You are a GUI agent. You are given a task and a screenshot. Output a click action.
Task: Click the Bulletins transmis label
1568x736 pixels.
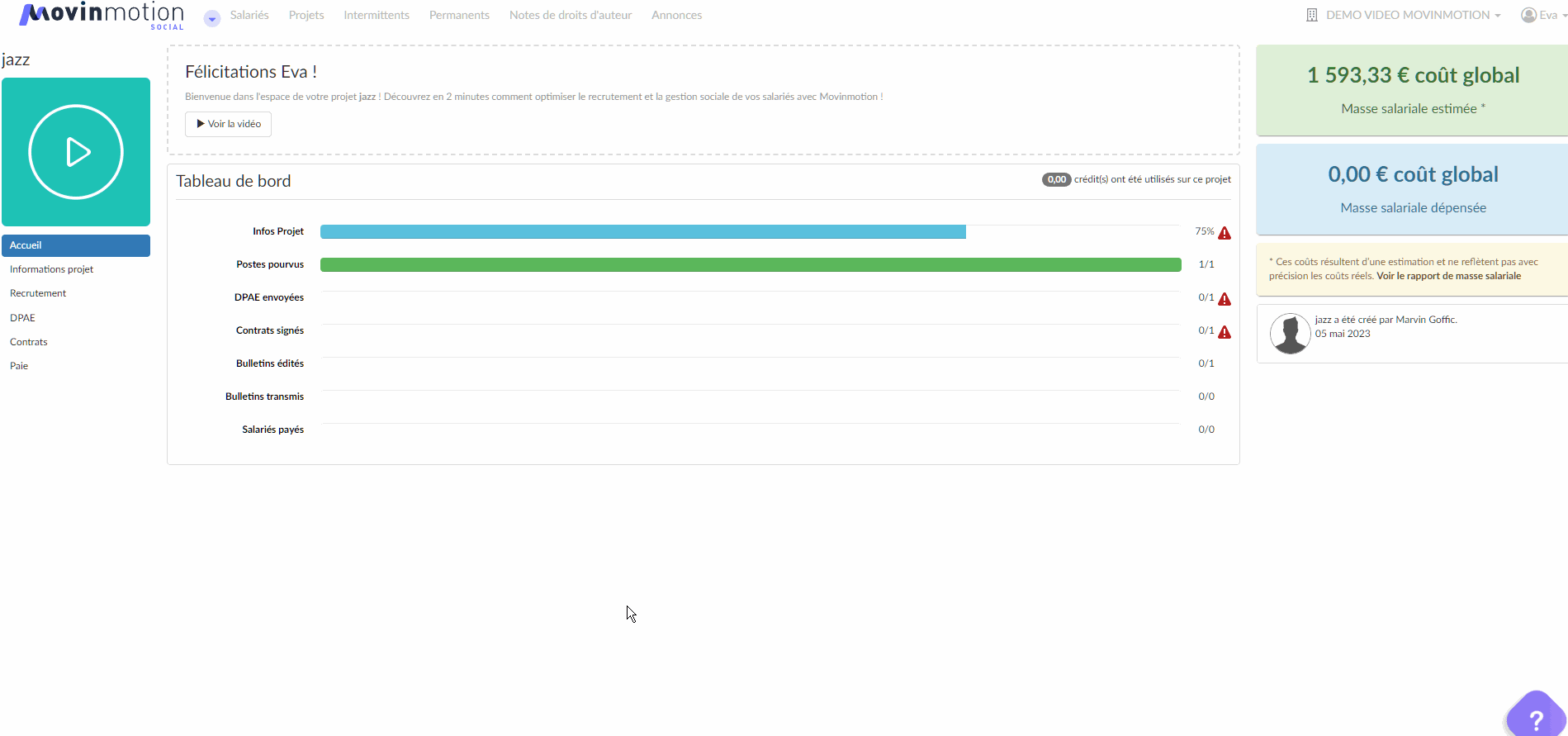click(x=264, y=396)
